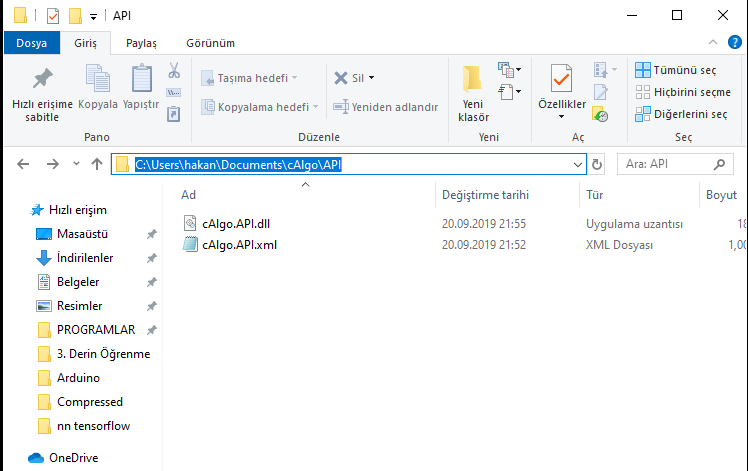Click the Help question mark icon
Viewport: 748px width, 471px height.
click(x=735, y=42)
